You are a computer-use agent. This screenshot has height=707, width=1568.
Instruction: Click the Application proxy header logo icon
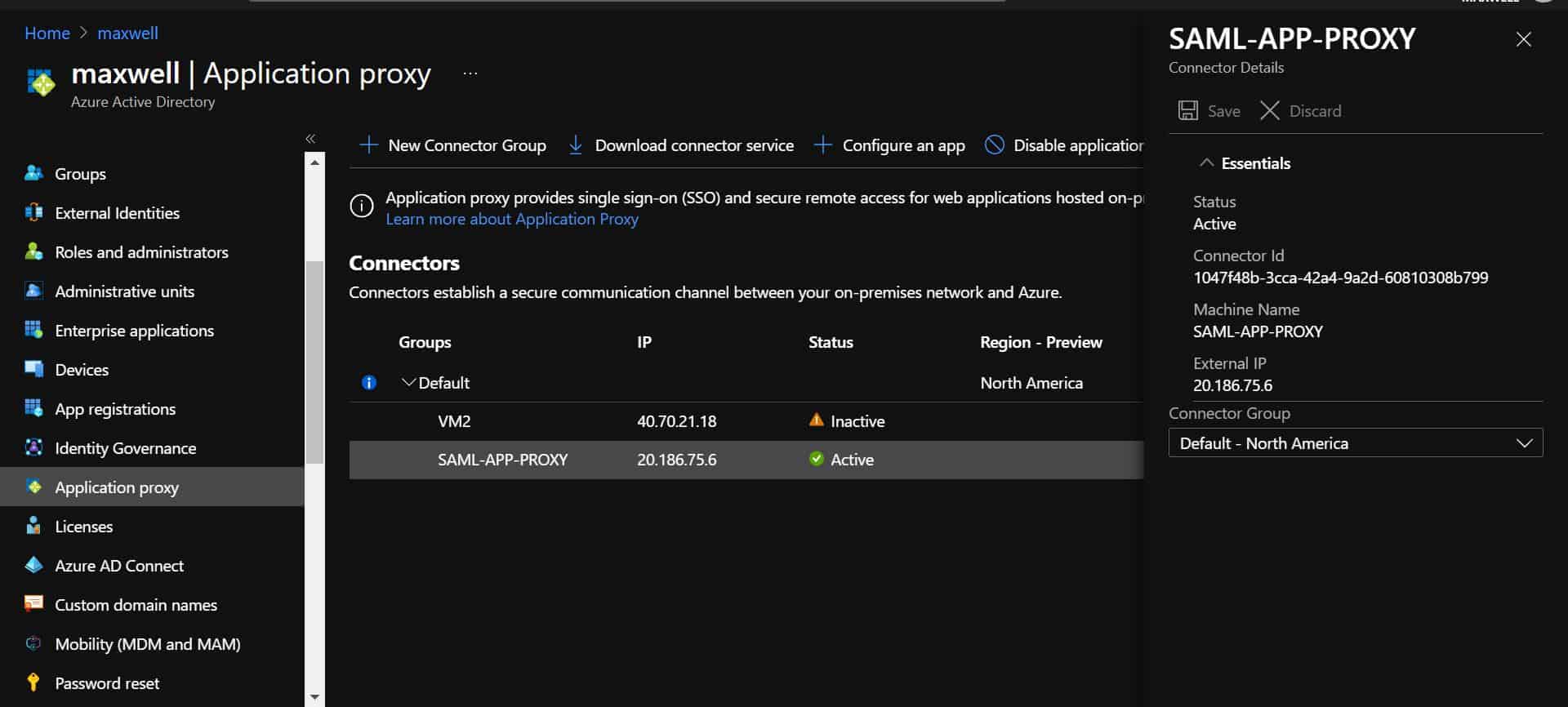tap(41, 82)
